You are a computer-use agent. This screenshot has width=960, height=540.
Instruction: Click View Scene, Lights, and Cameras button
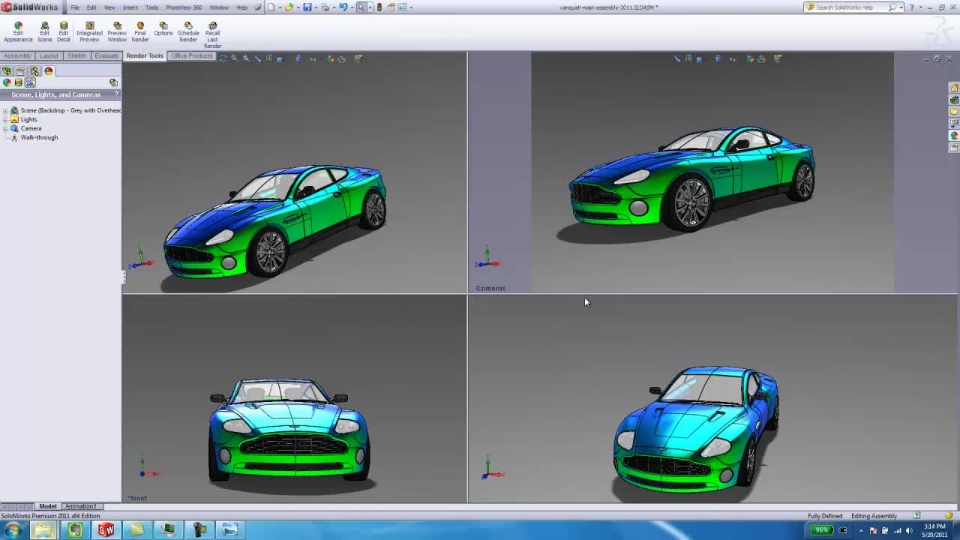pos(30,83)
